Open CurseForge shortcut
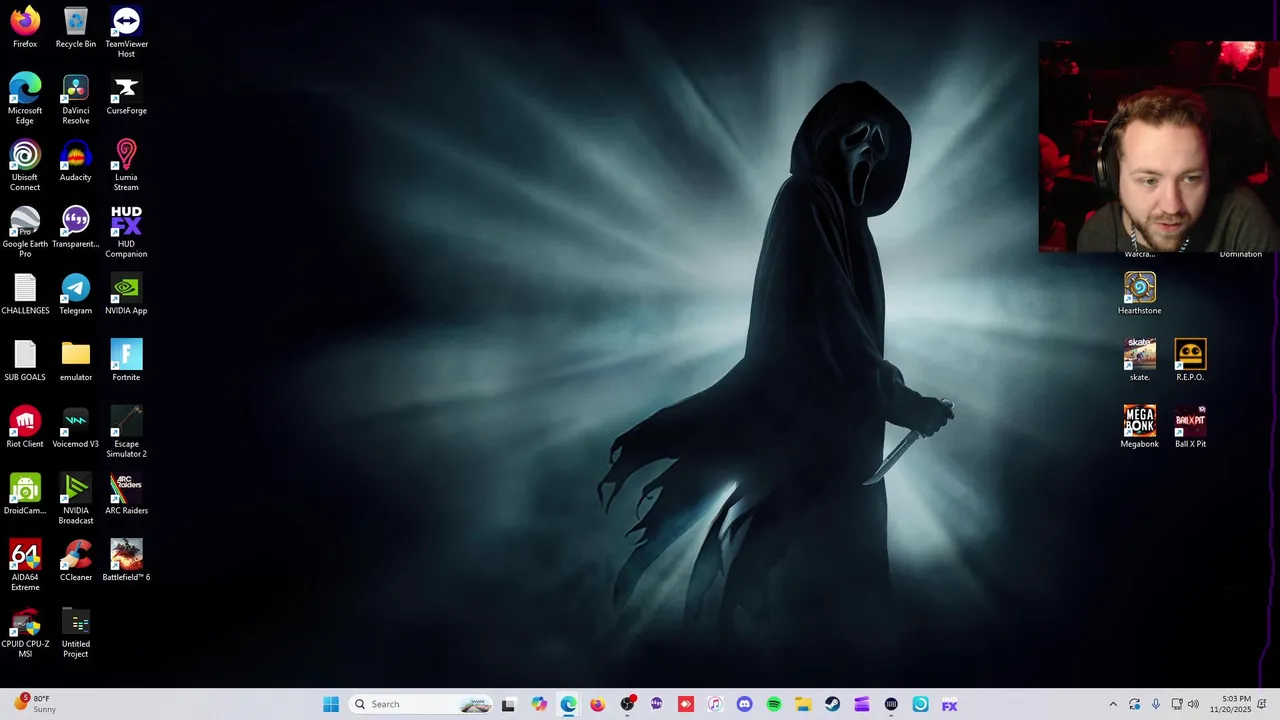Image resolution: width=1280 pixels, height=720 pixels. point(126,94)
